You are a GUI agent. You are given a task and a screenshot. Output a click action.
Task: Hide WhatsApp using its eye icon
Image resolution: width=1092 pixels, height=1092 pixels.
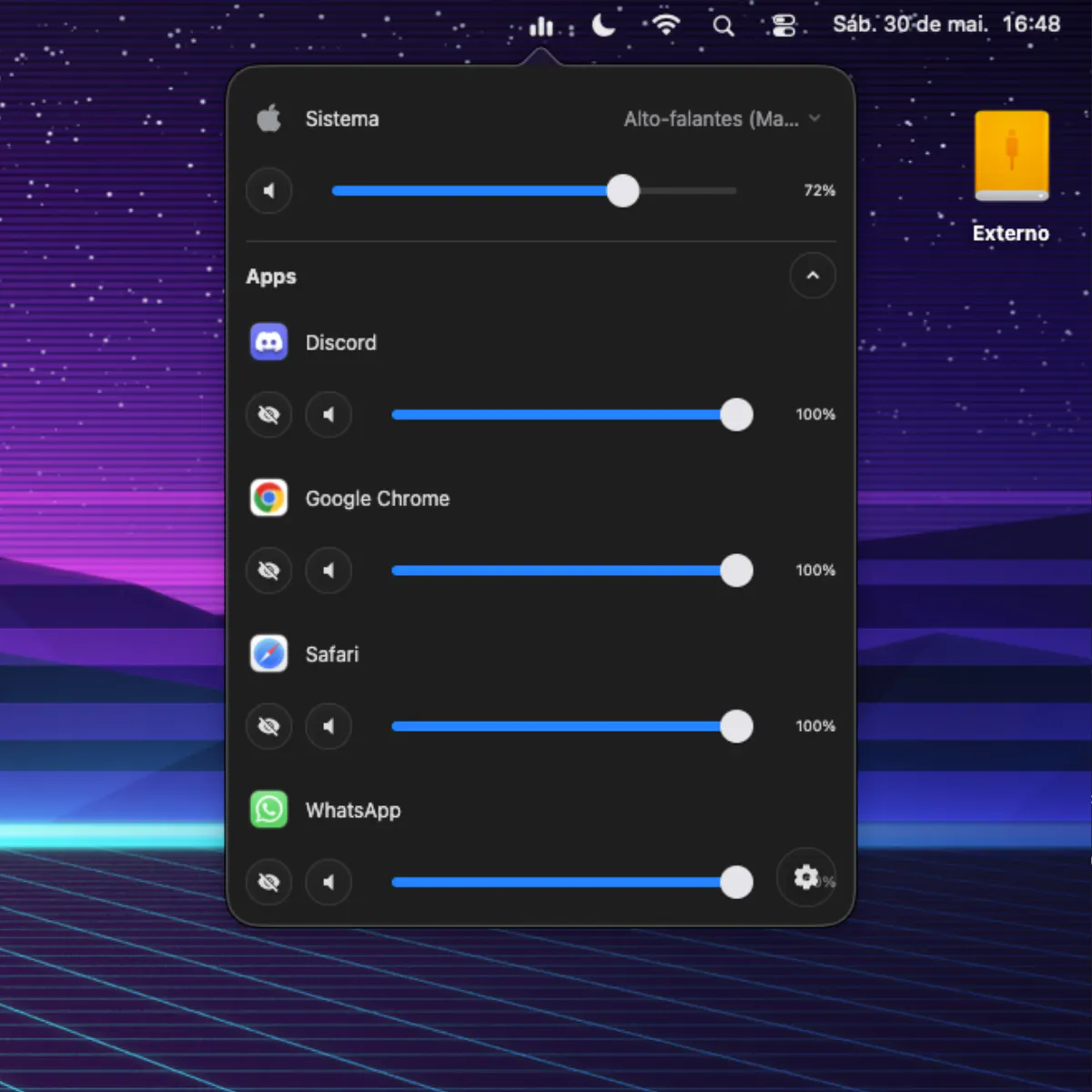point(269,882)
